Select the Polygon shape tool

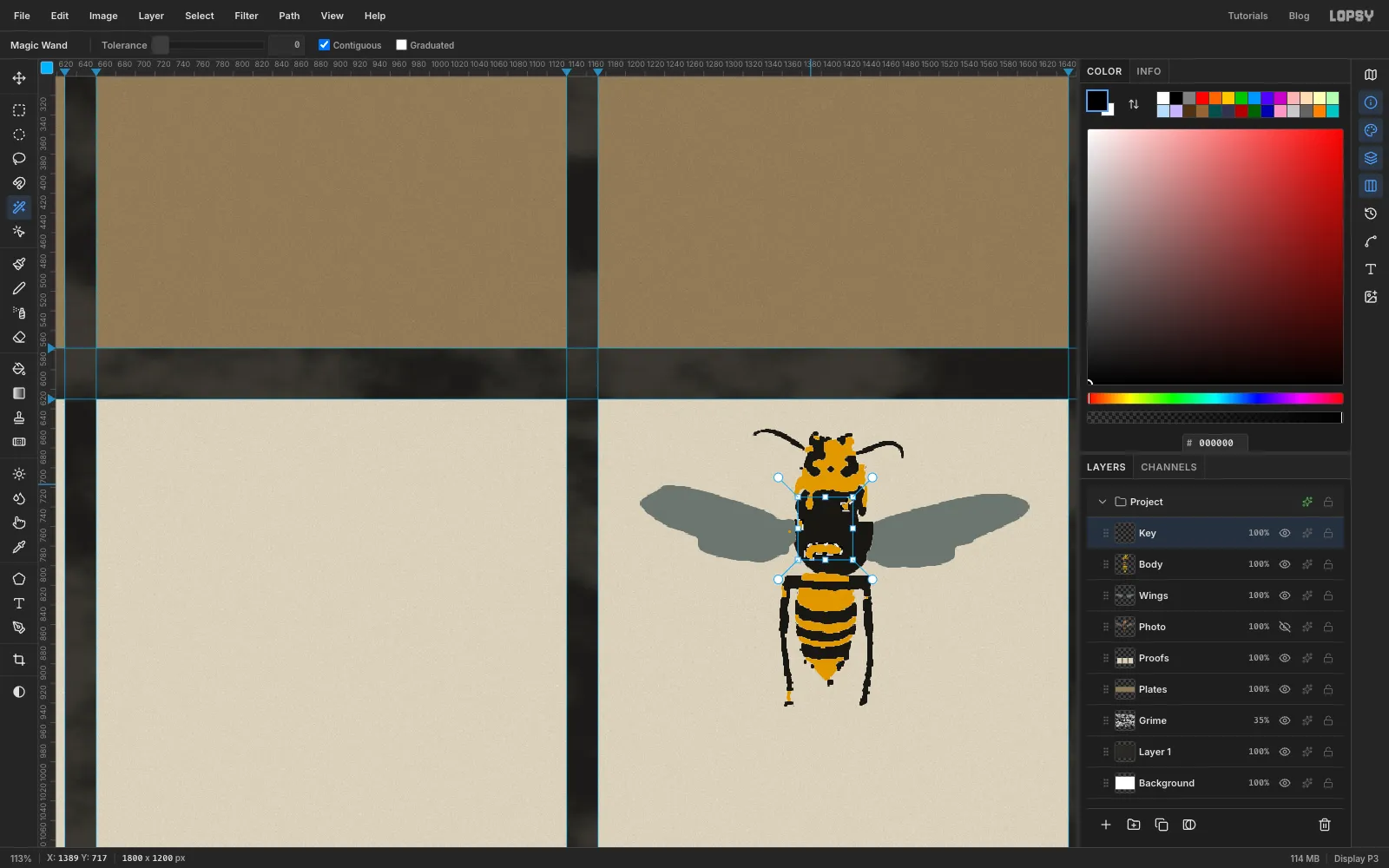click(x=19, y=579)
